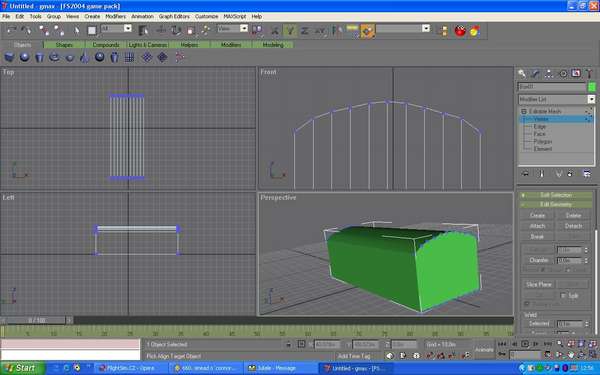Viewport: 600px width, 375px height.
Task: Click the Break button
Action: tap(537, 236)
